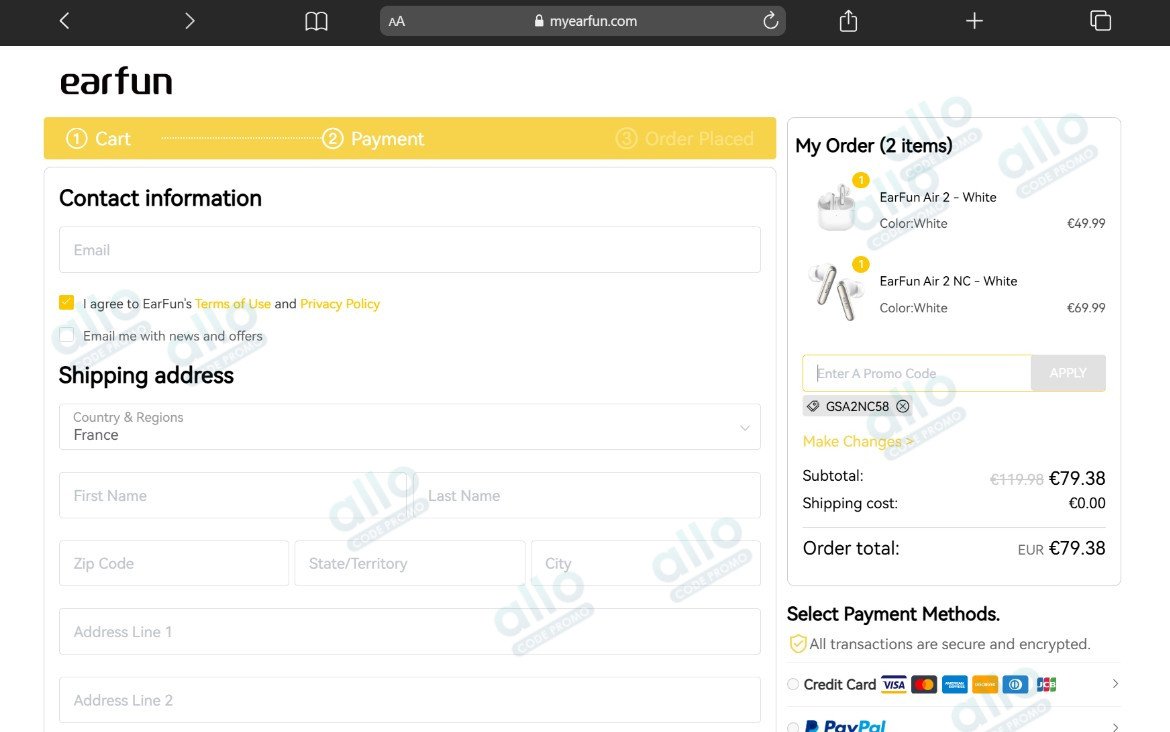Remove the GSA2NC58 promo code
This screenshot has width=1170, height=732.
(x=903, y=406)
